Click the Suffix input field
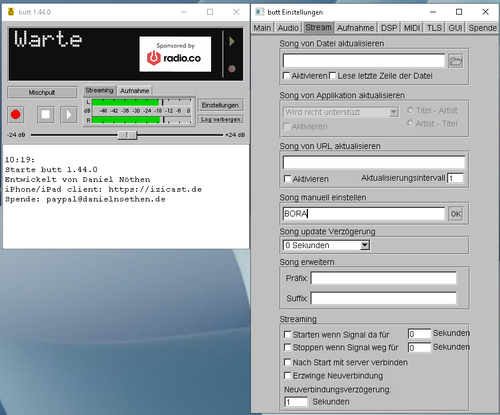Screen dimensions: 500x415 383,298
